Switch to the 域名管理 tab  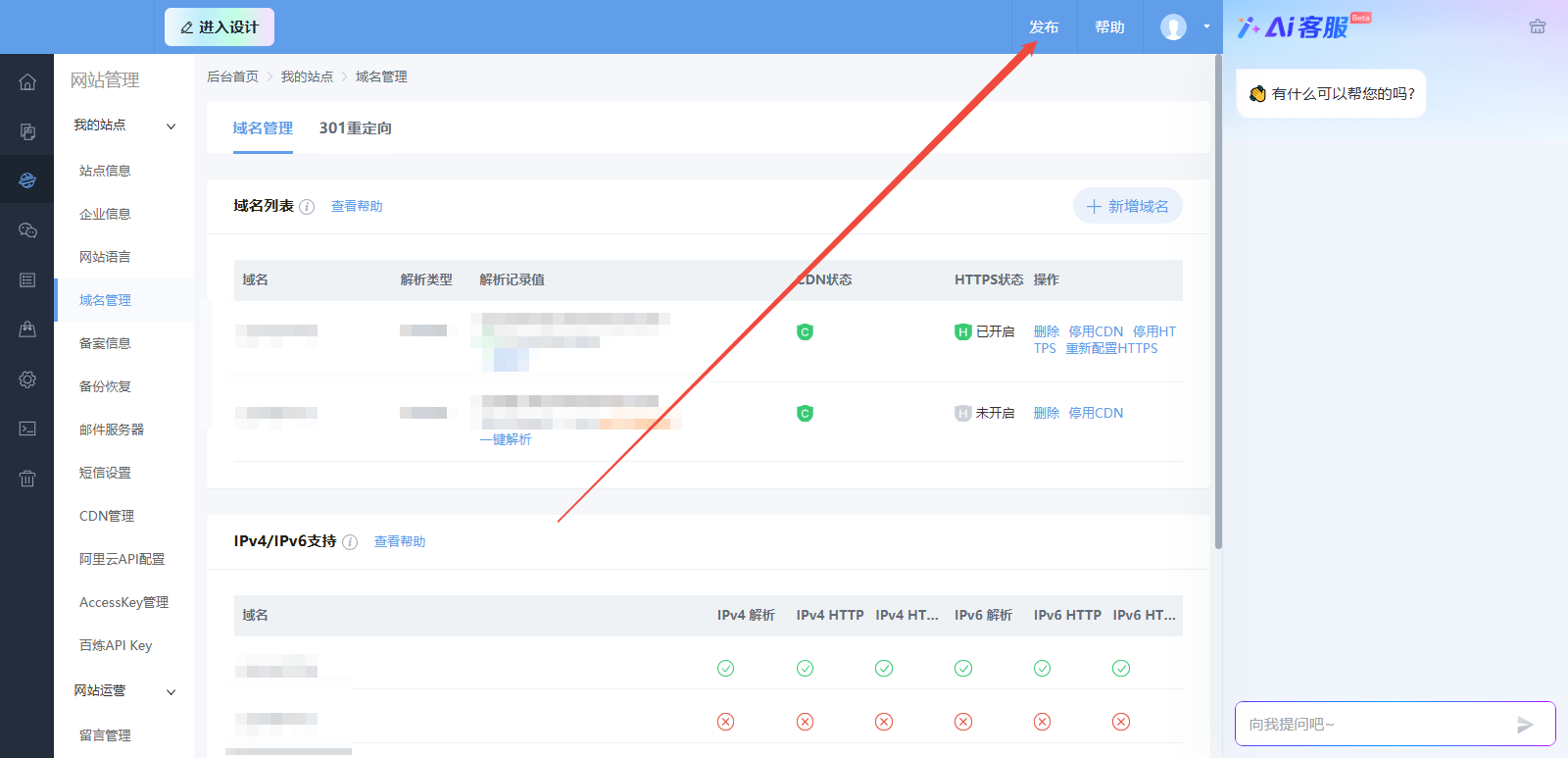[263, 128]
